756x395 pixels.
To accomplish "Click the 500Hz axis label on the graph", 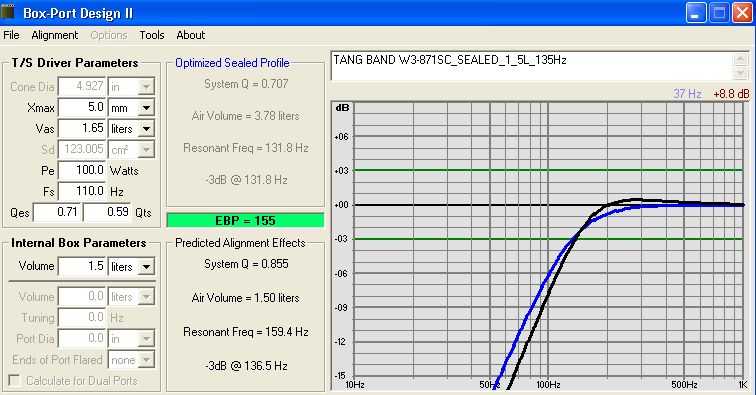I will click(x=685, y=385).
